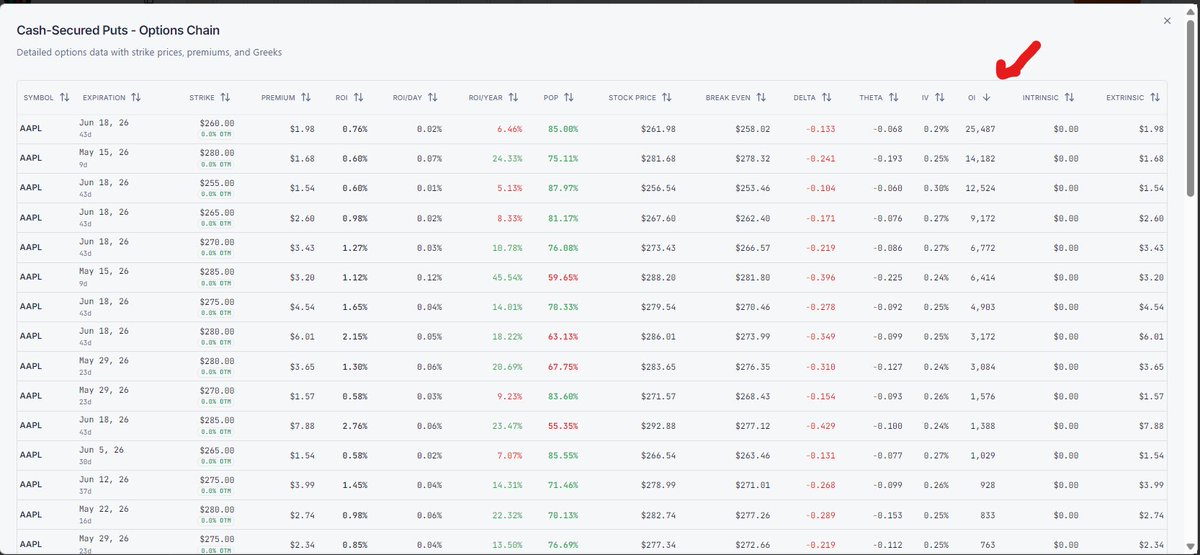Sort by ROI/Day column icon
The image size is (1200, 555).
click(x=433, y=98)
